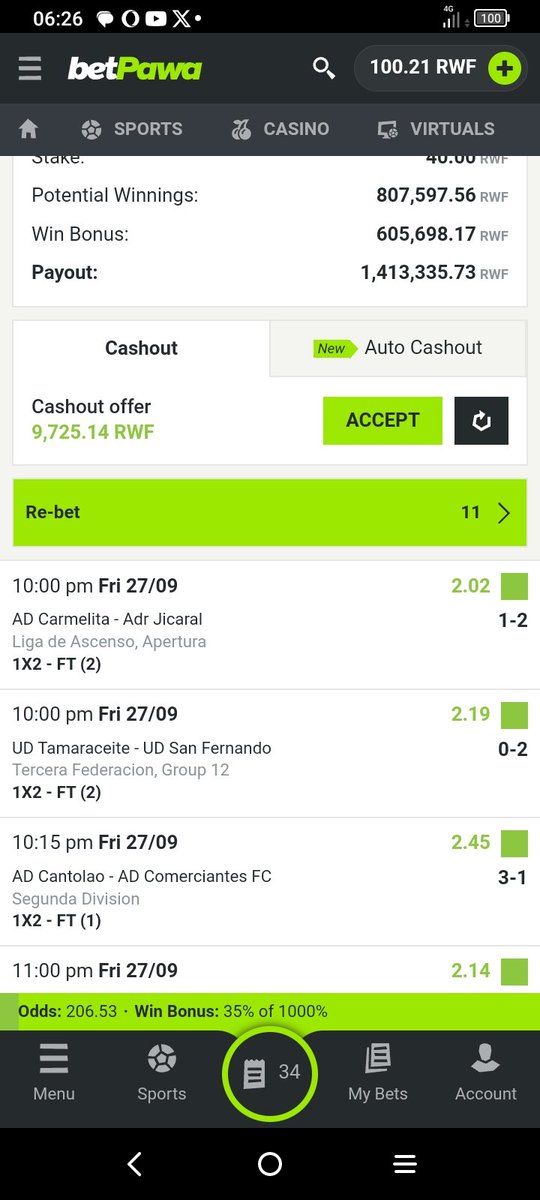
Task: Tap green status square for AD Cantolao
Action: coord(514,843)
